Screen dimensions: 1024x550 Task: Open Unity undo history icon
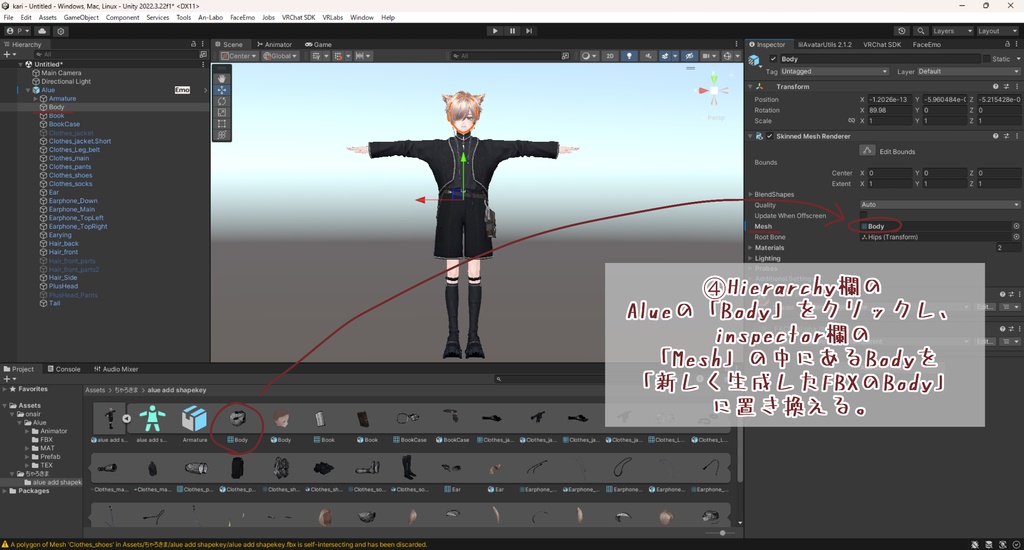click(x=902, y=31)
